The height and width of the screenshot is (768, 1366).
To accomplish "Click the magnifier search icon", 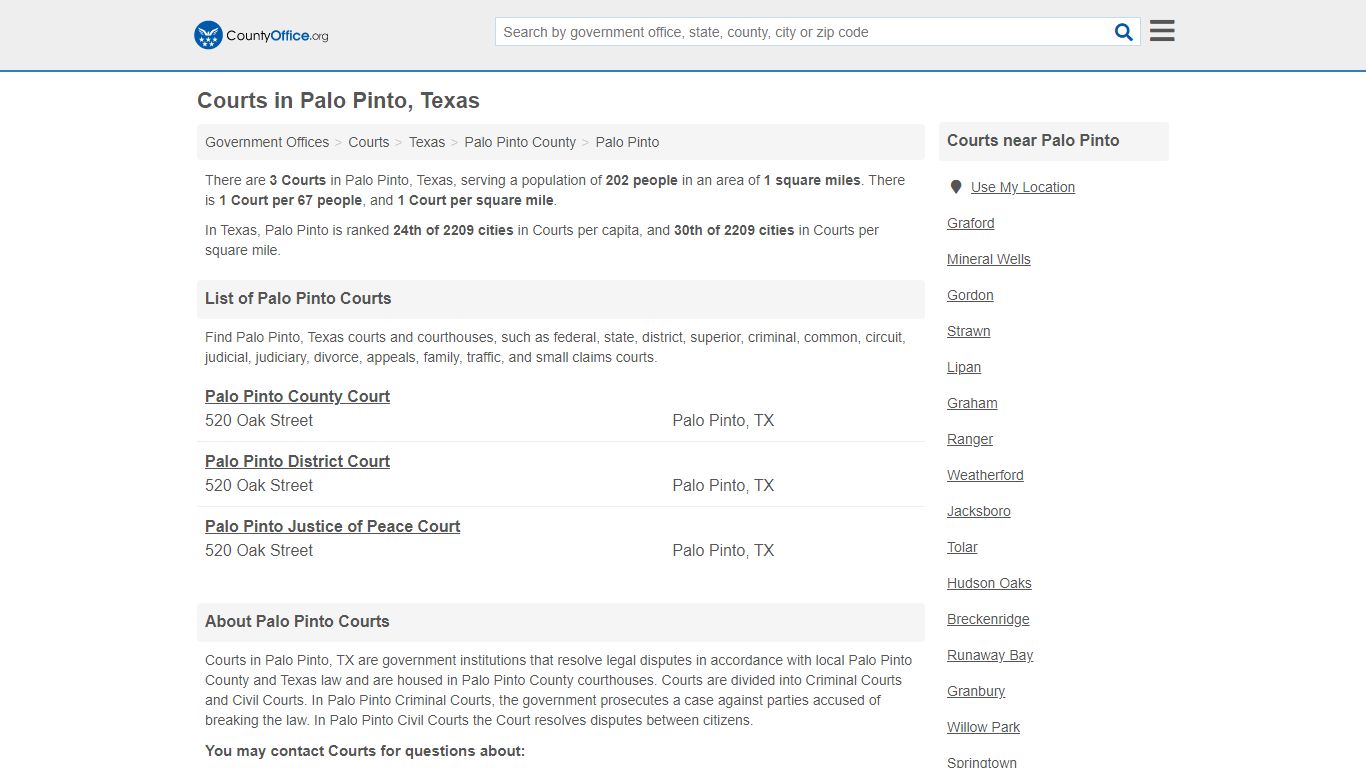I will pyautogui.click(x=1124, y=32).
